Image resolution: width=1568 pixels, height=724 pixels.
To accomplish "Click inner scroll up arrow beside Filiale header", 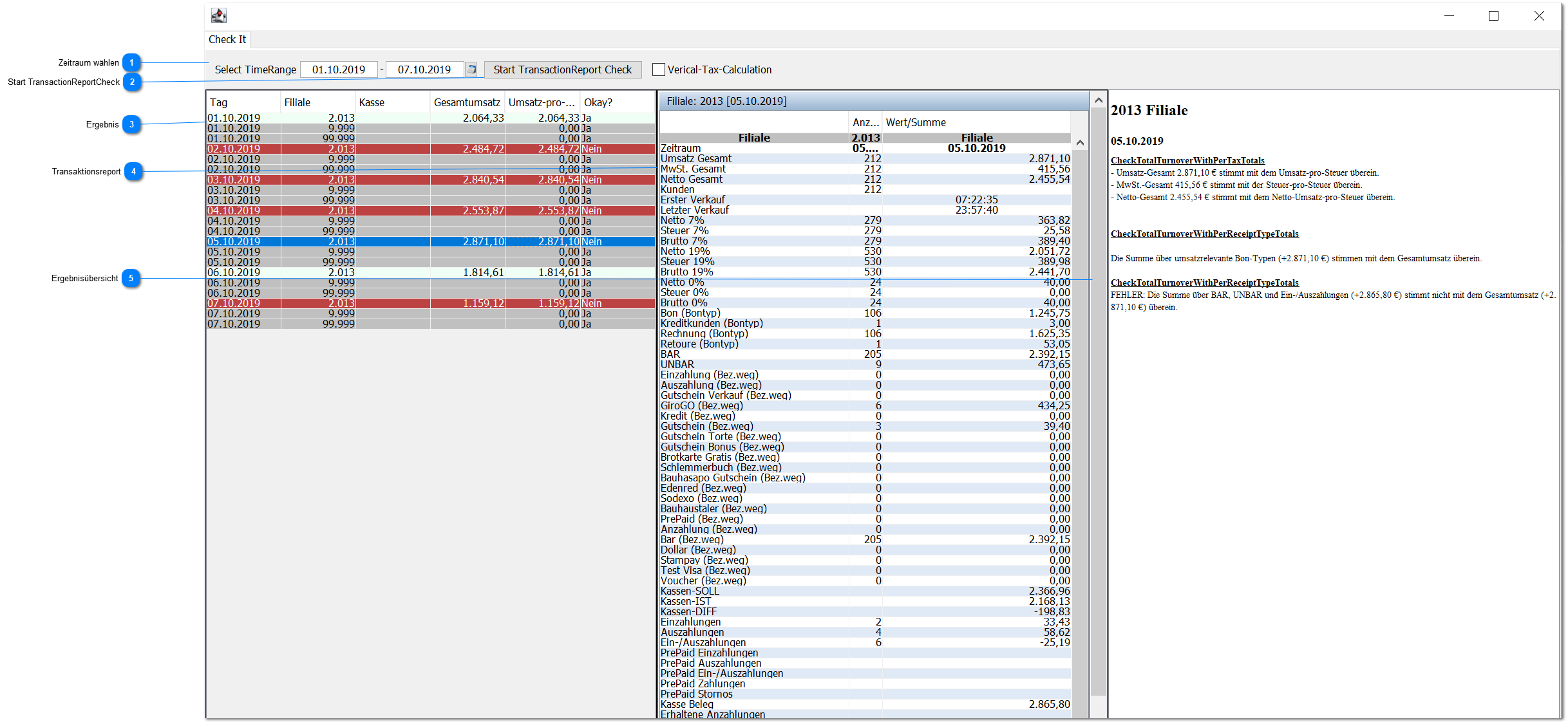I will [1080, 142].
